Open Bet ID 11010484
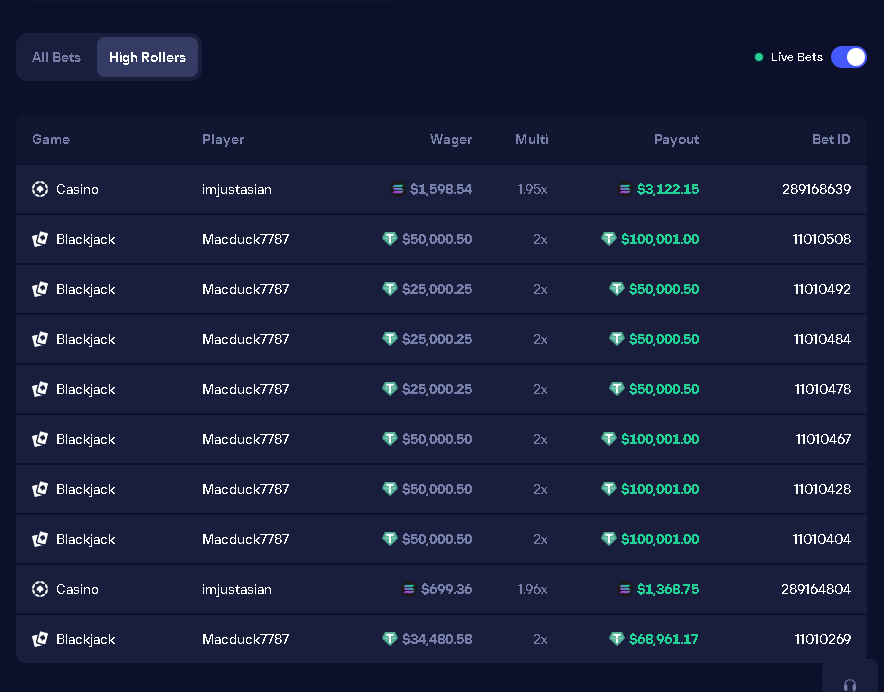Screen dimensions: 884x692 pos(822,339)
